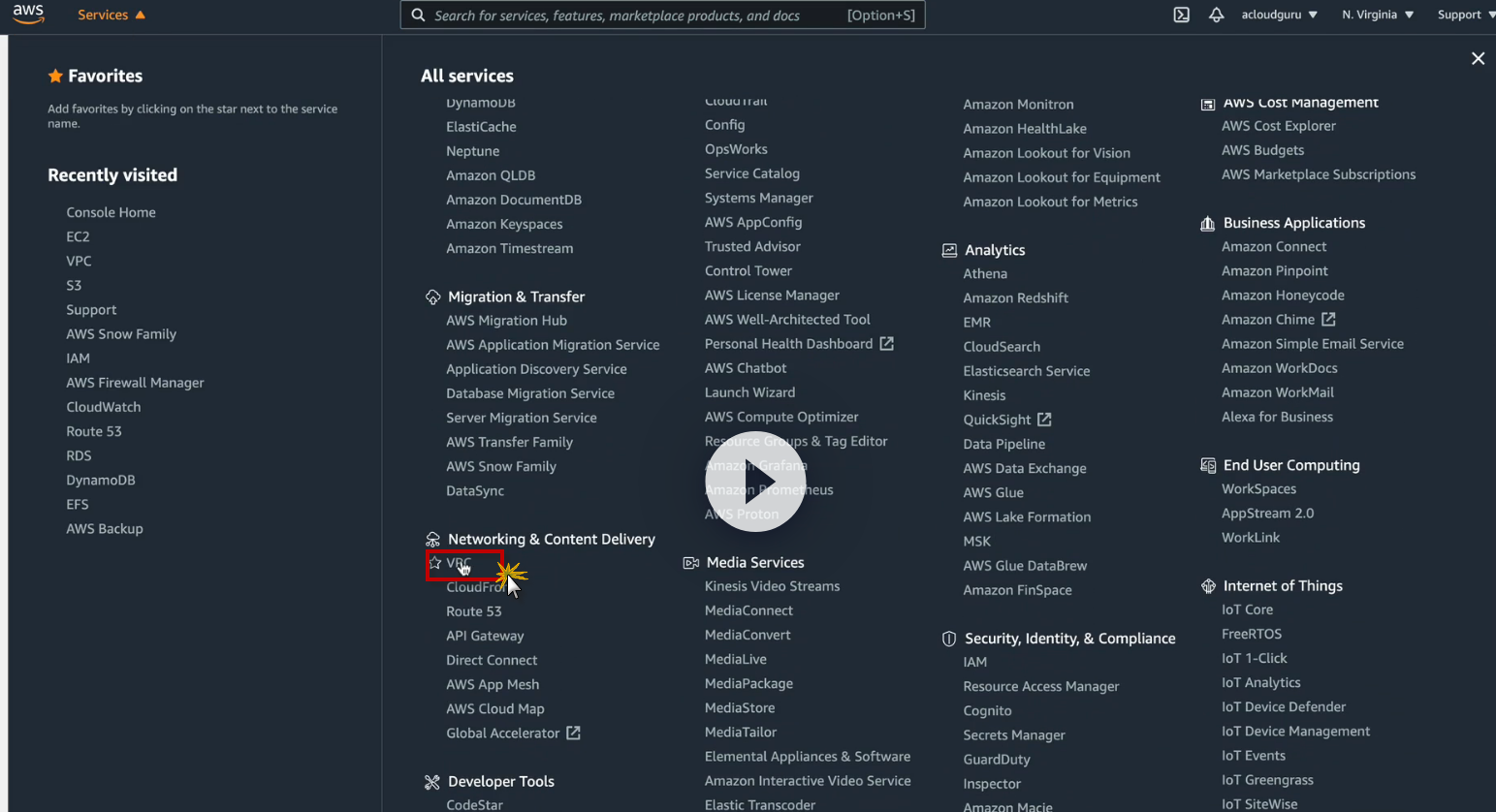
Task: Click the Internet of Things category icon
Action: [x=1208, y=586]
